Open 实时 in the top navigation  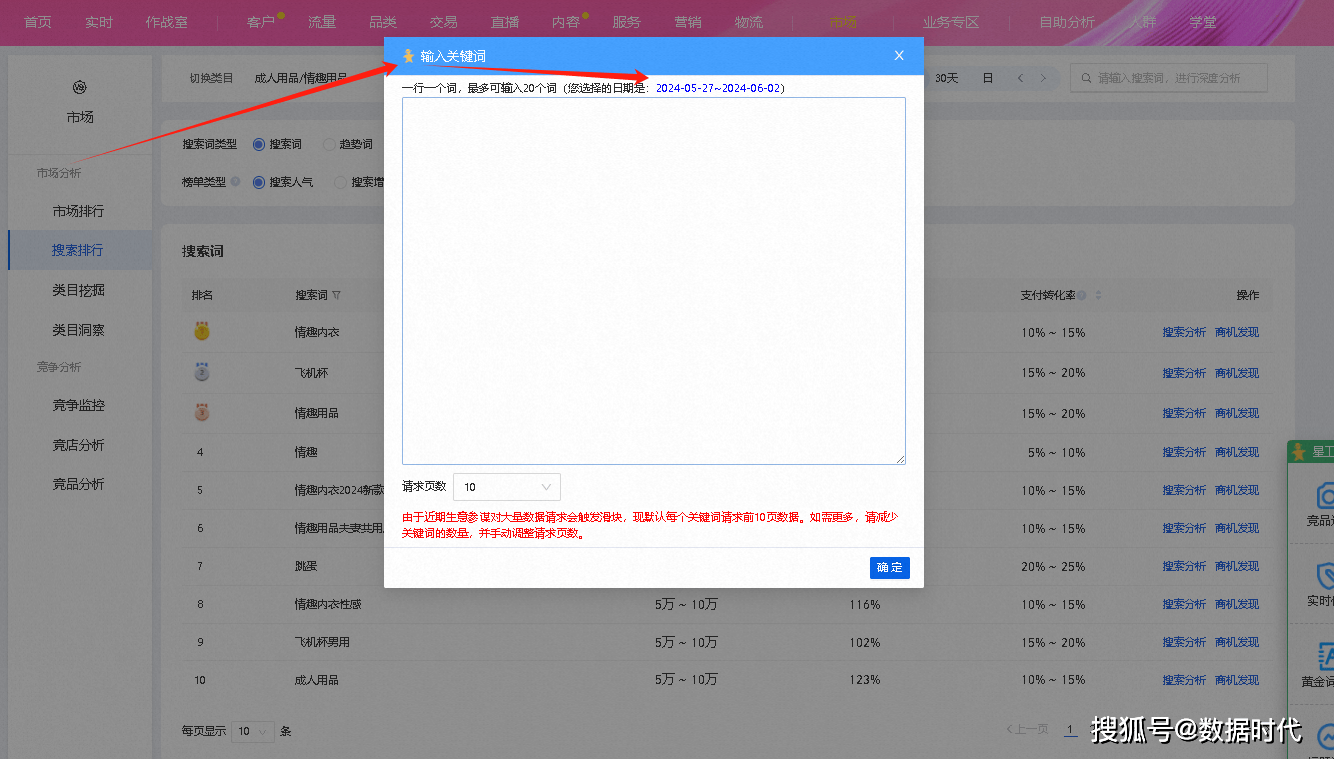(x=99, y=22)
